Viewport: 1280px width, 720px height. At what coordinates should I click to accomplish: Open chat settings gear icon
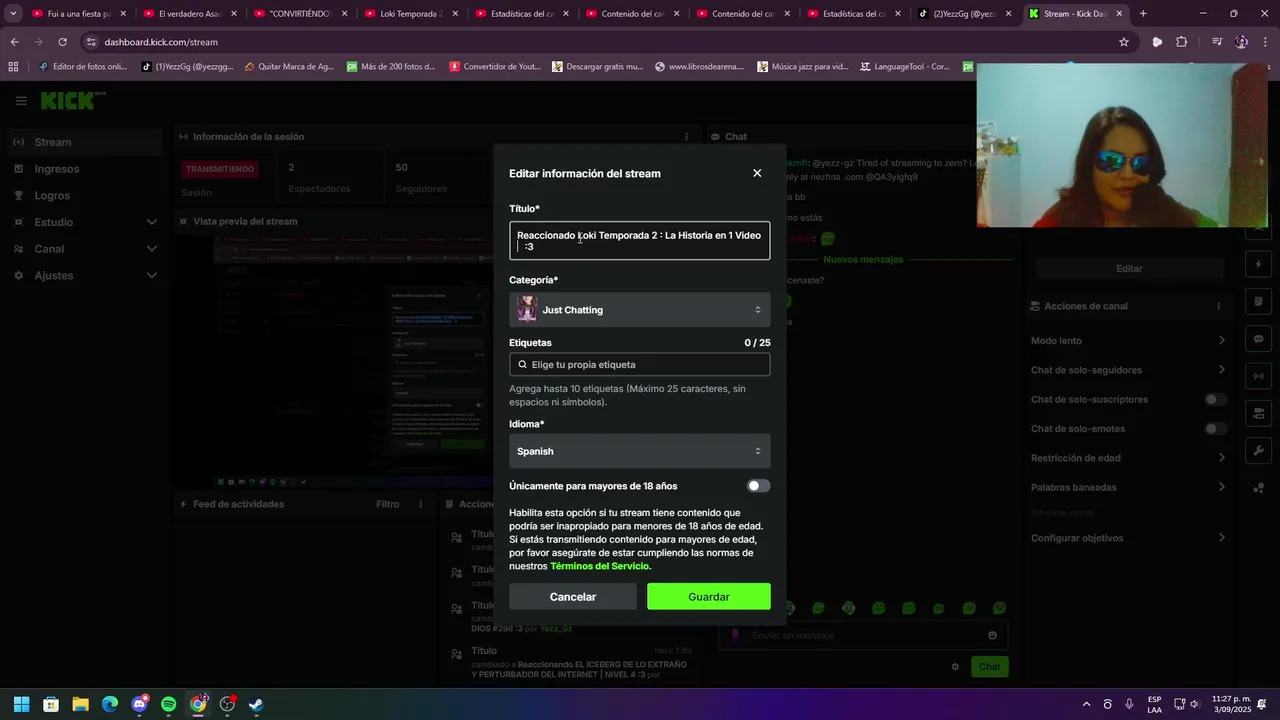coord(955,667)
